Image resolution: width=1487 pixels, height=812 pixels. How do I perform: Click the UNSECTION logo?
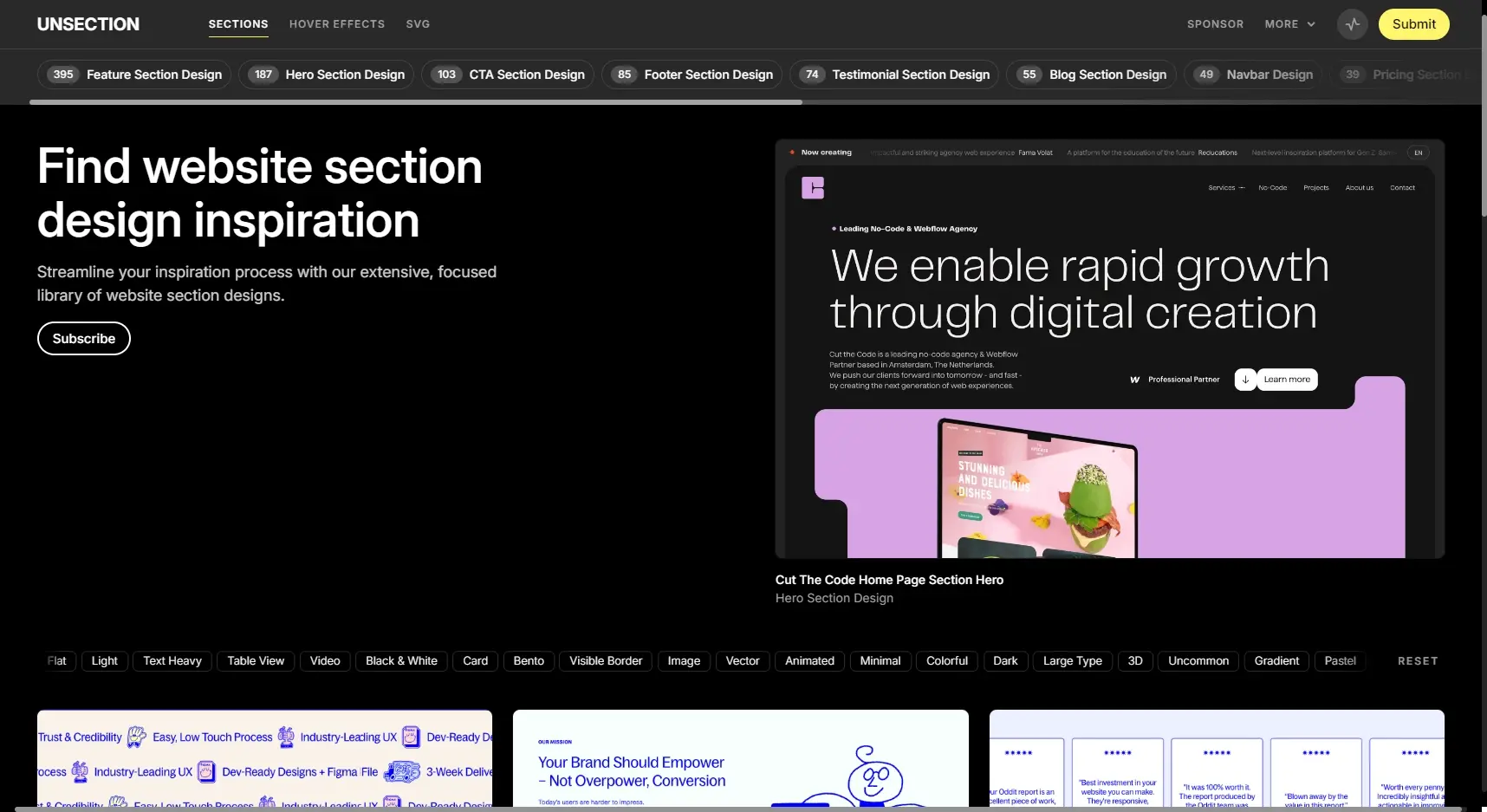88,24
